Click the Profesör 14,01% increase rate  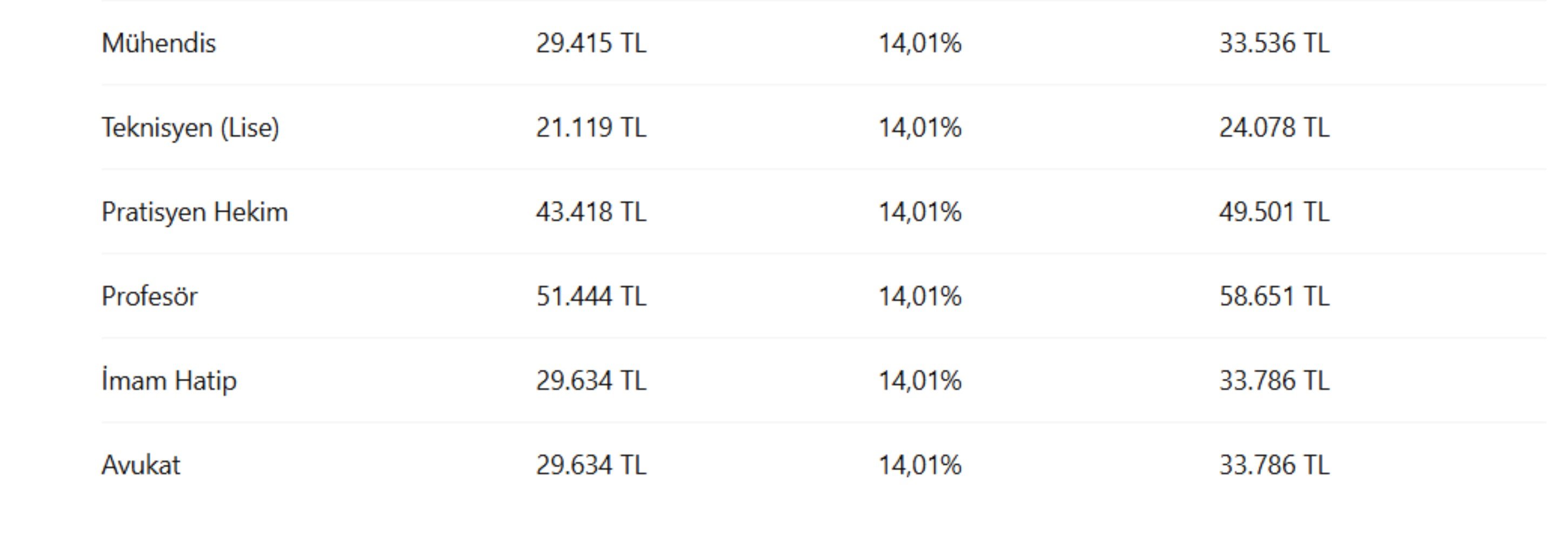coord(920,296)
